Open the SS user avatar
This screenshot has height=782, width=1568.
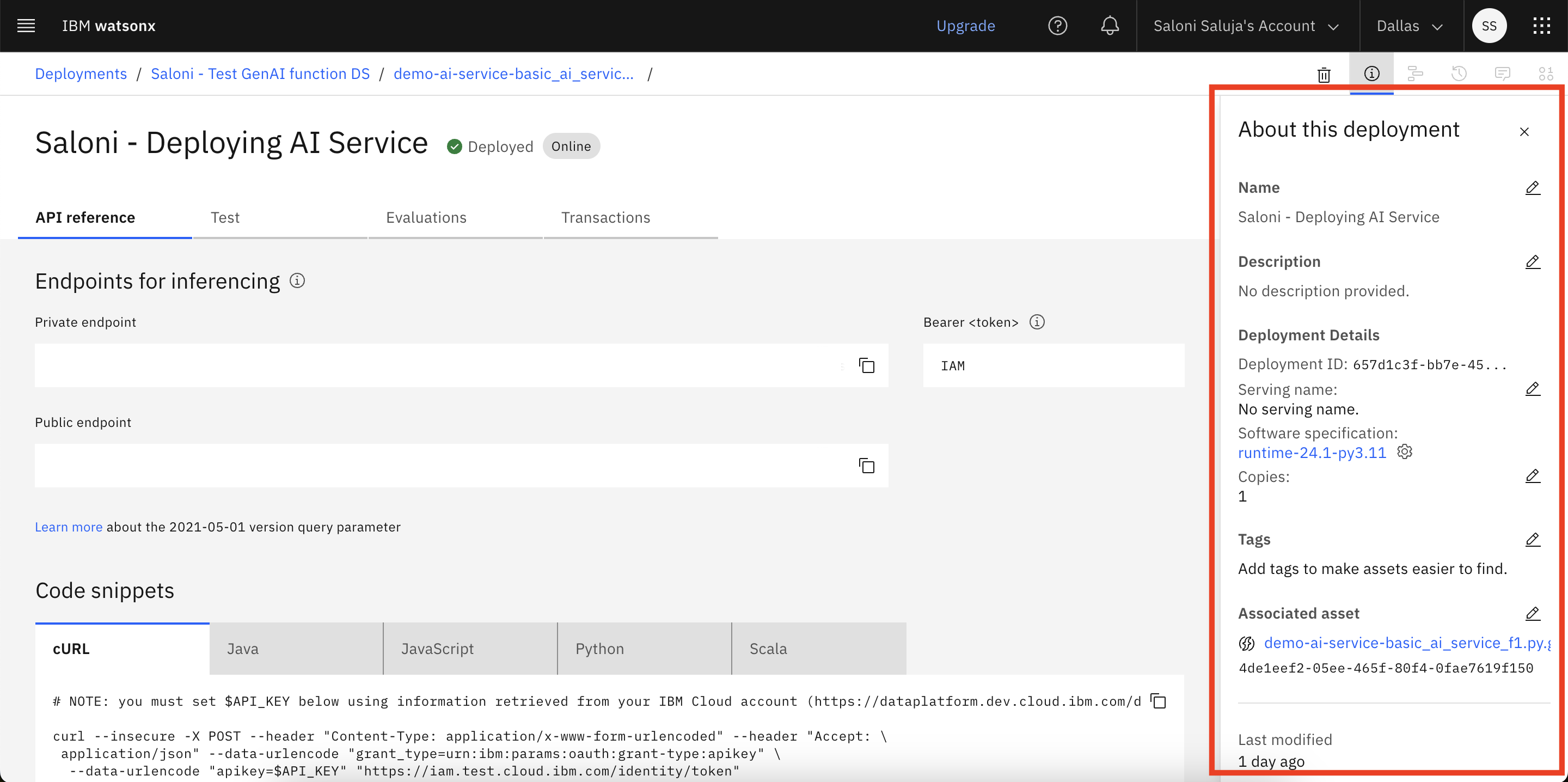tap(1489, 26)
